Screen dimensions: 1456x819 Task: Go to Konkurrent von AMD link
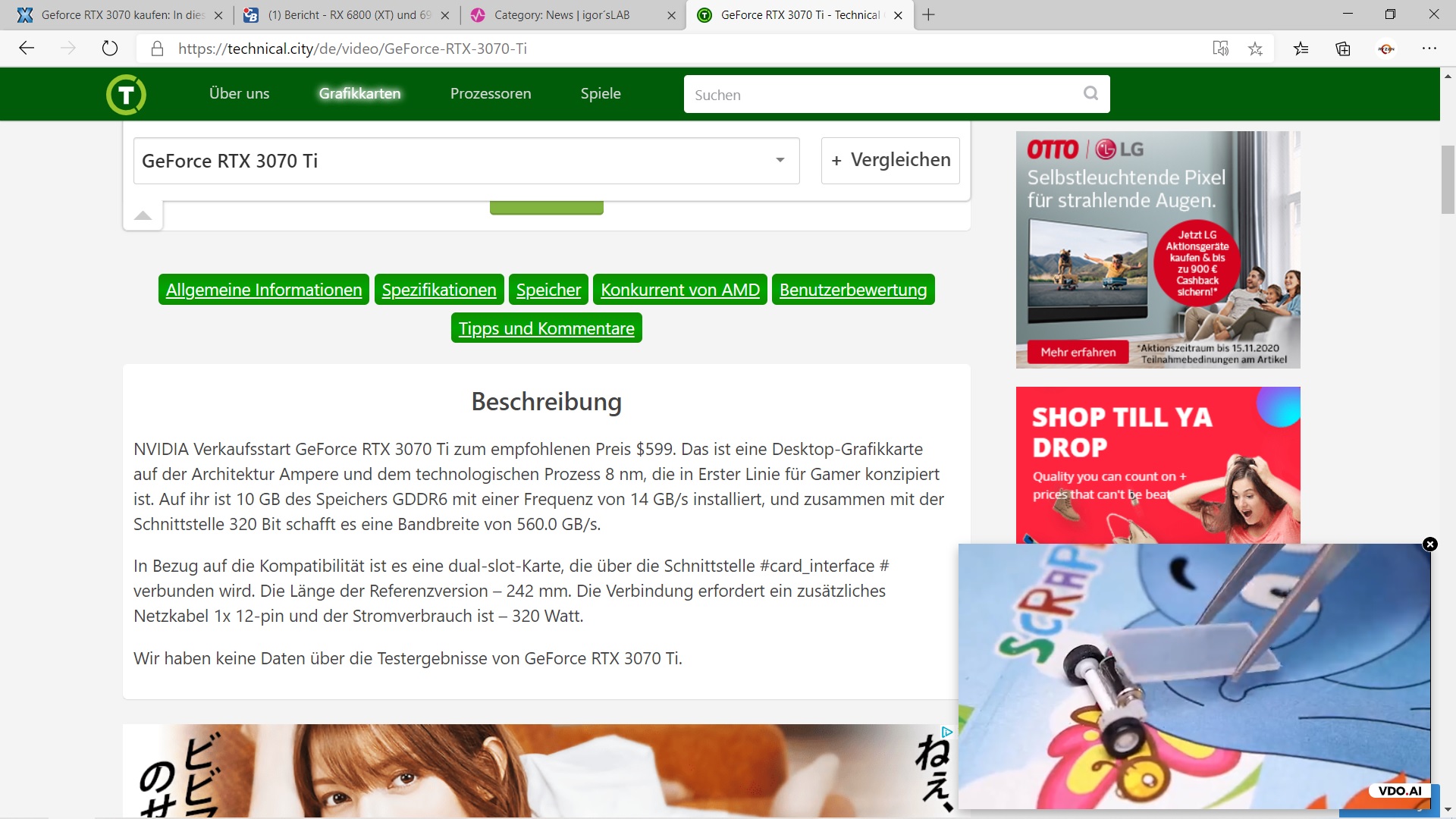[x=679, y=290]
